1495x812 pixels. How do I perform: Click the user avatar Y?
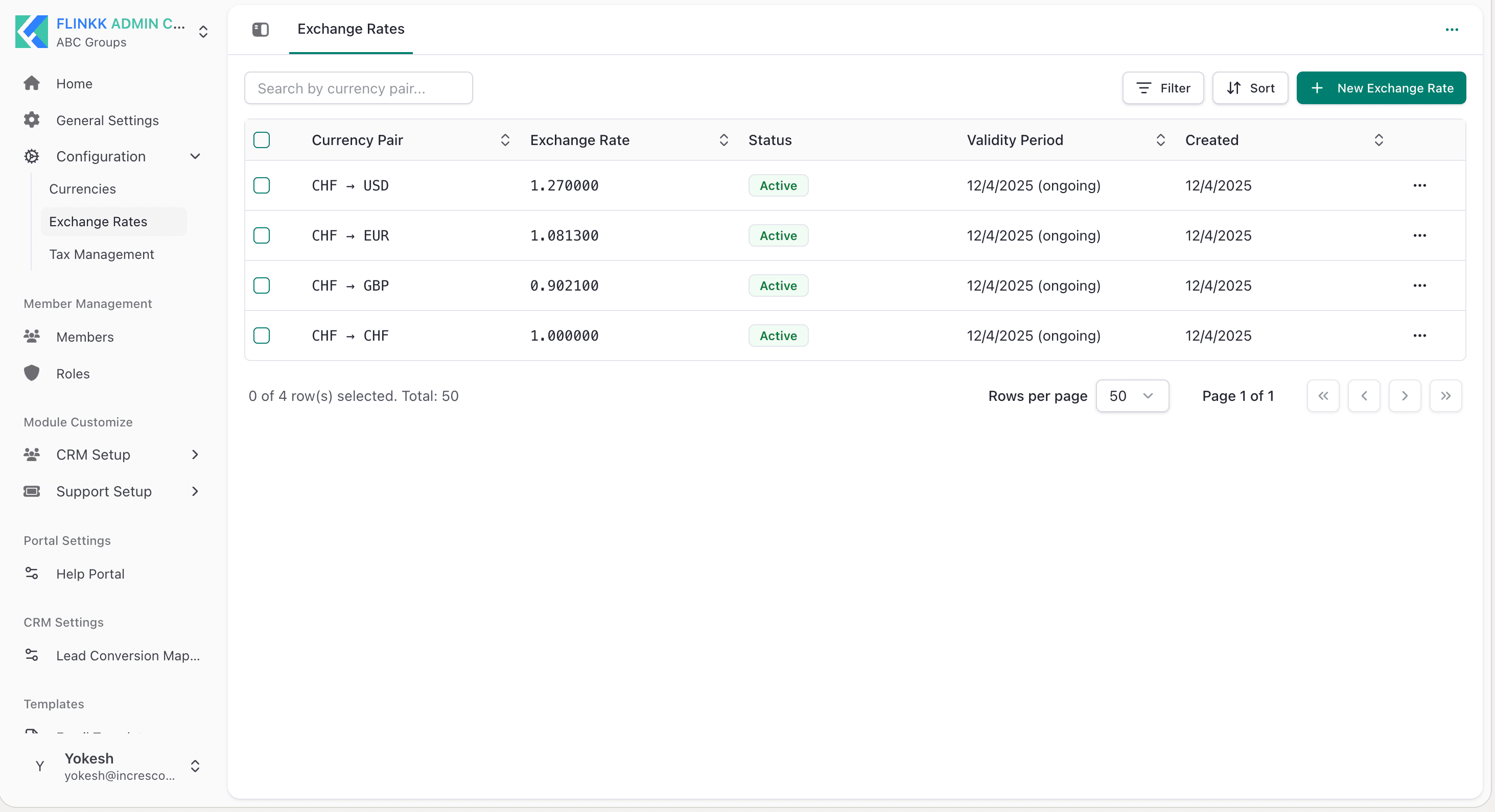pyautogui.click(x=39, y=766)
